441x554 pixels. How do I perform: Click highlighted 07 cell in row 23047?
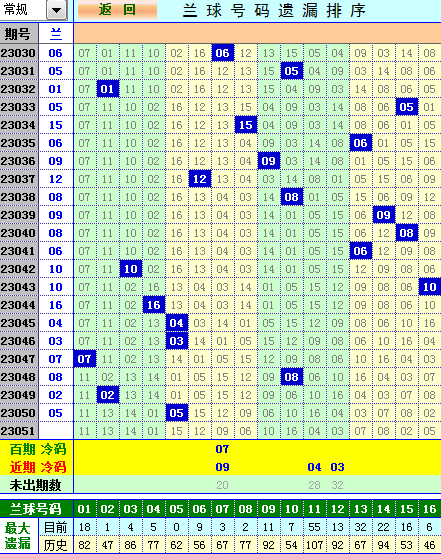pyautogui.click(x=84, y=359)
